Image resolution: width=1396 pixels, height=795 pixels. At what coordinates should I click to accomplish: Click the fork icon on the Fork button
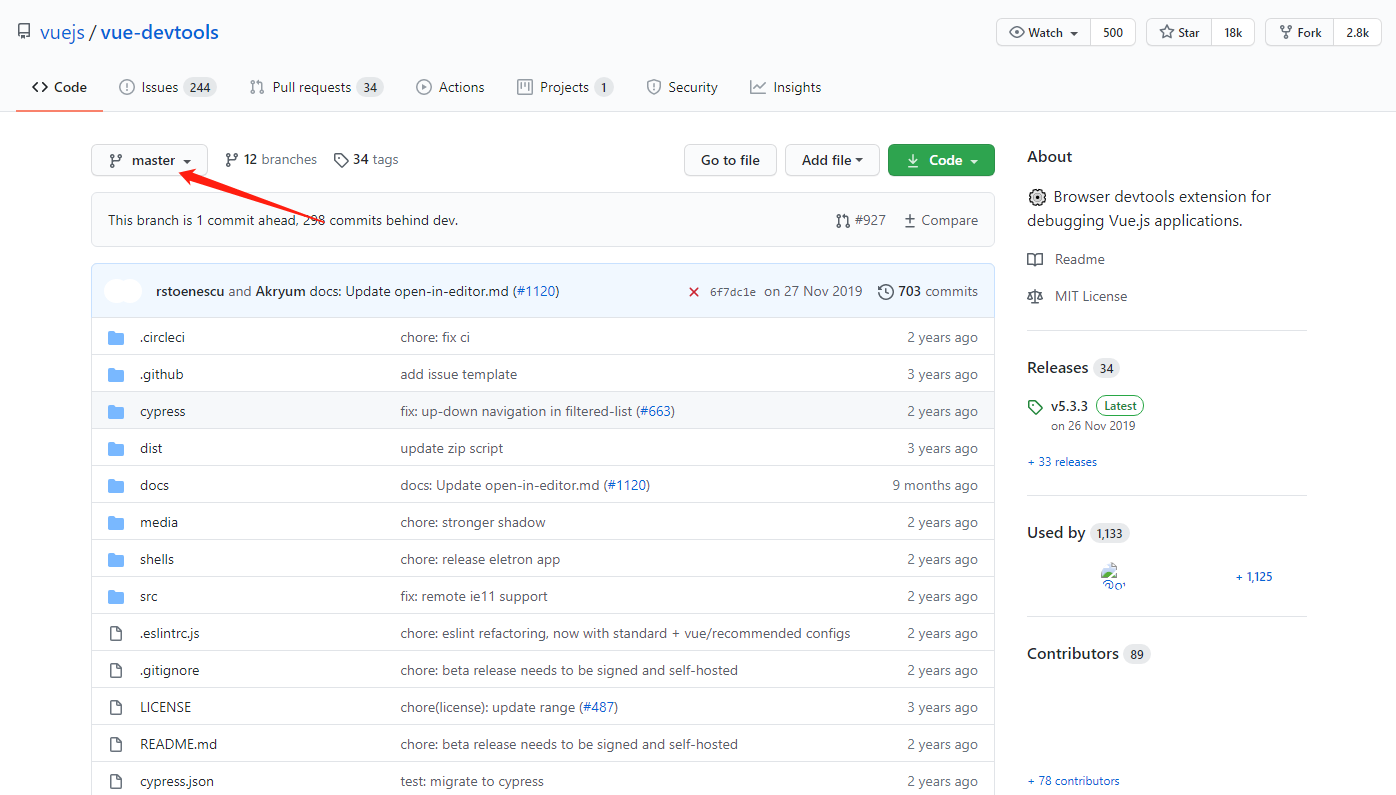click(1288, 31)
